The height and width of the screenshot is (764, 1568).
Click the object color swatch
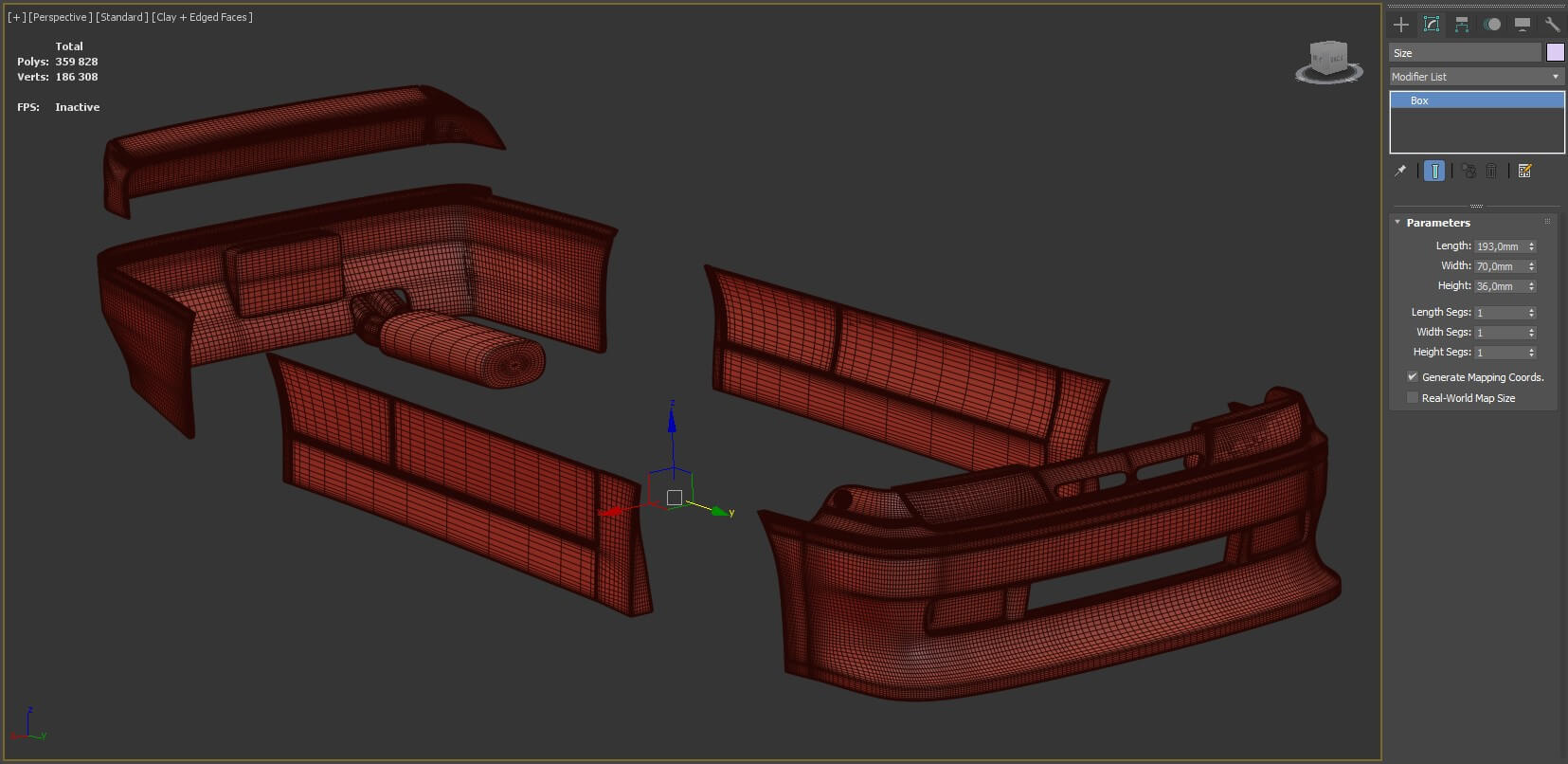tap(1555, 52)
